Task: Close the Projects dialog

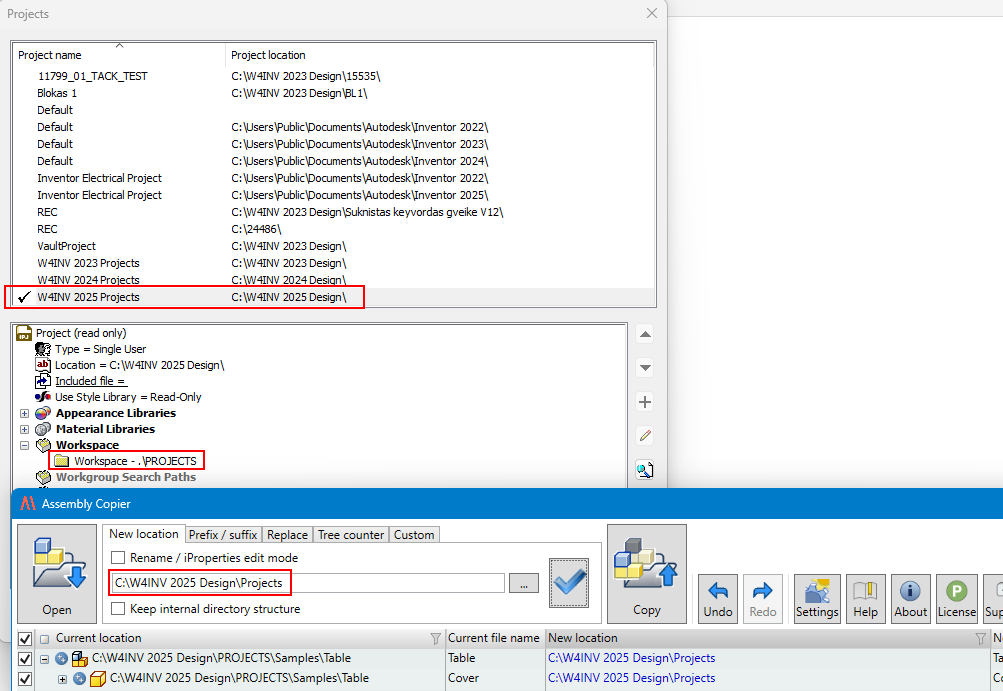Action: click(x=652, y=13)
